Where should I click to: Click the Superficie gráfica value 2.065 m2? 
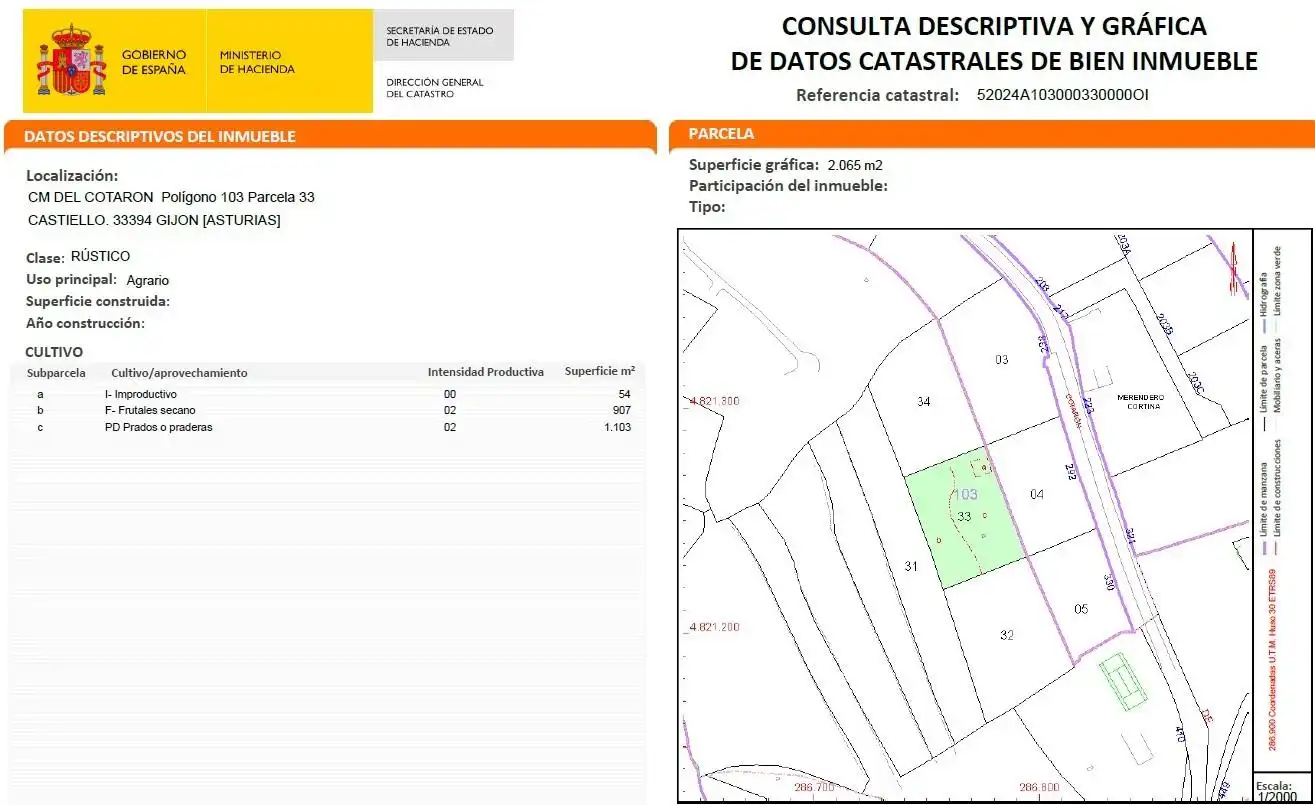tap(855, 165)
